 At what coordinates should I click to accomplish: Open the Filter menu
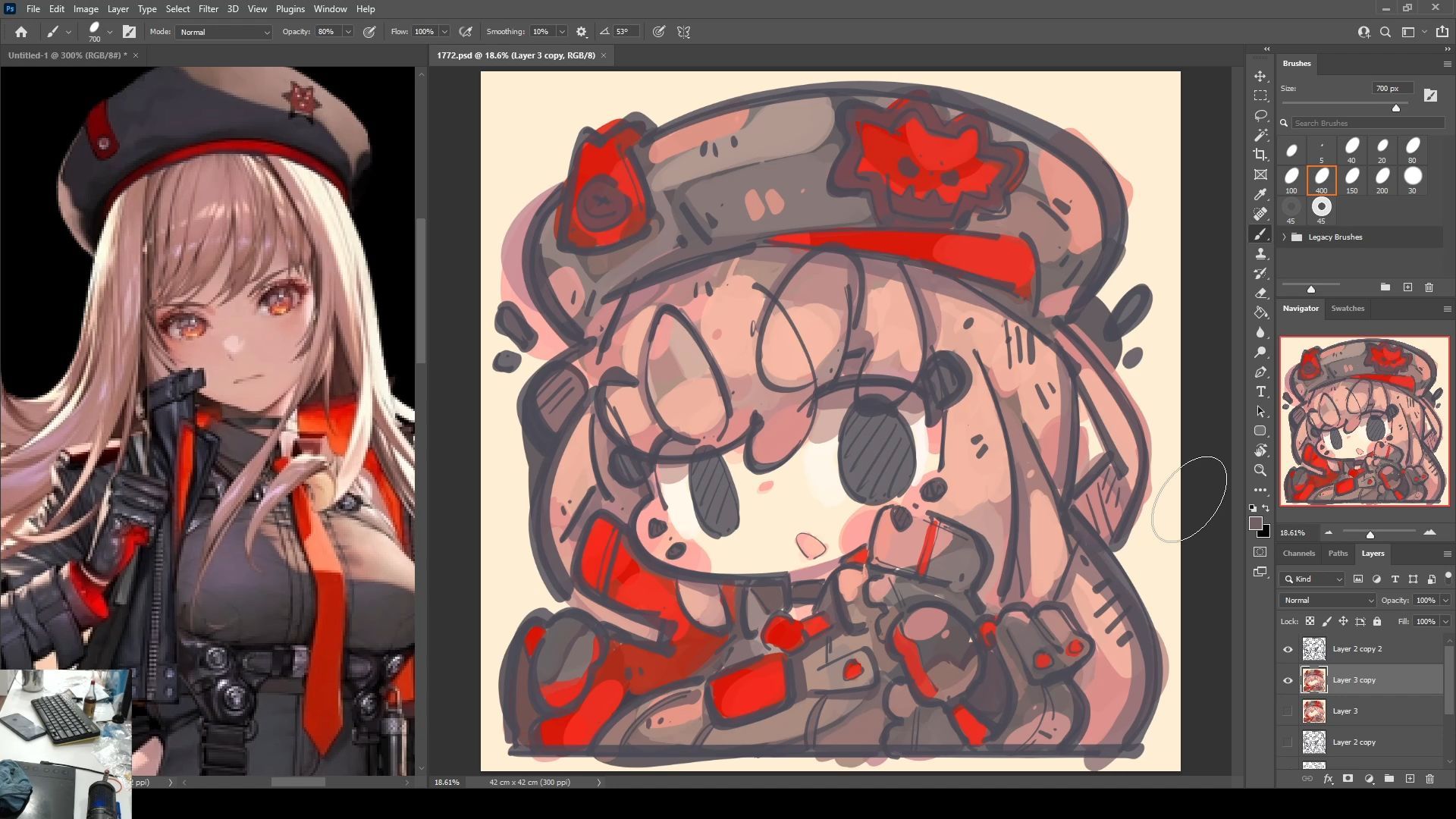(209, 9)
